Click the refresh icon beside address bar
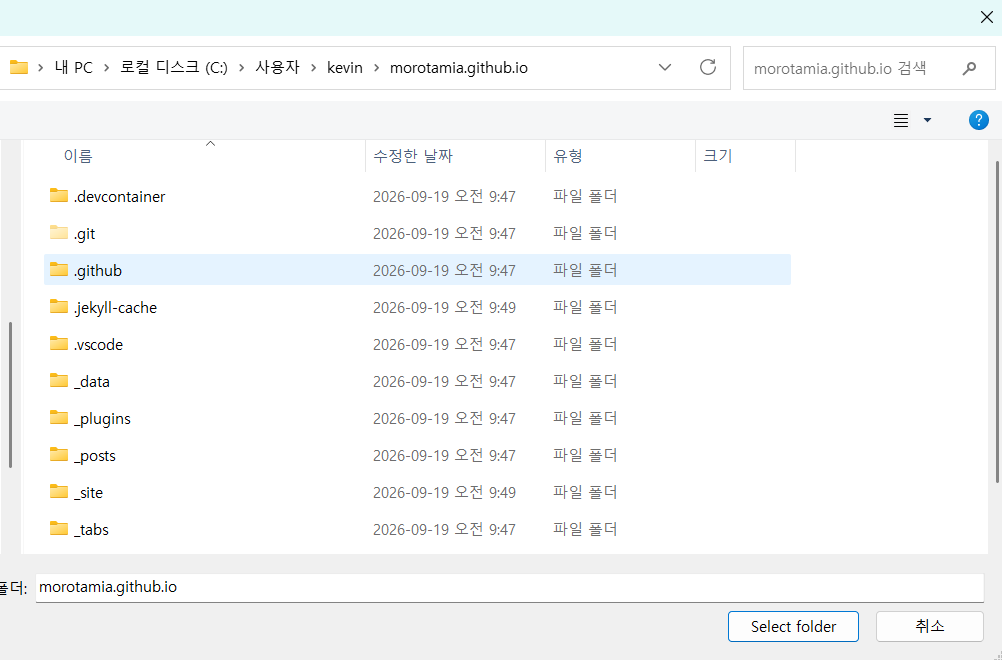Image resolution: width=1002 pixels, height=660 pixels. pyautogui.click(x=707, y=67)
